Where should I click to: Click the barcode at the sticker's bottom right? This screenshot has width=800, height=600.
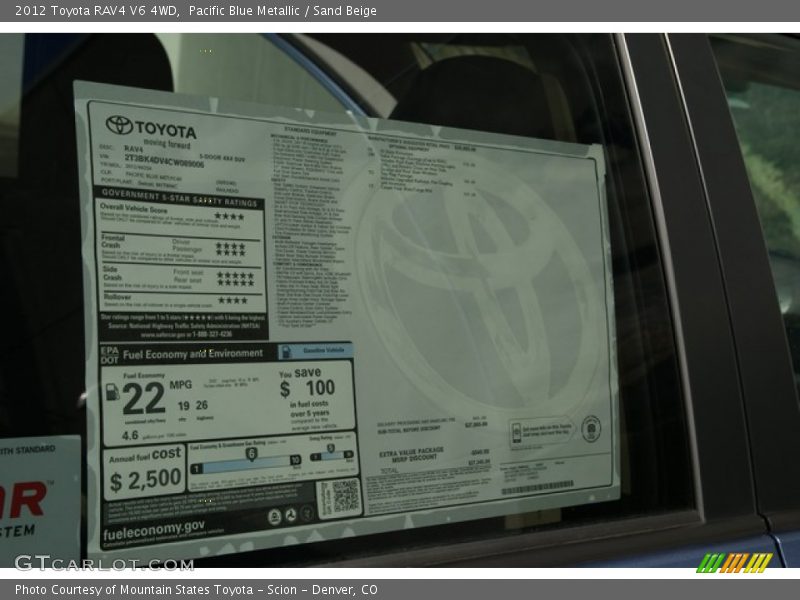click(537, 488)
